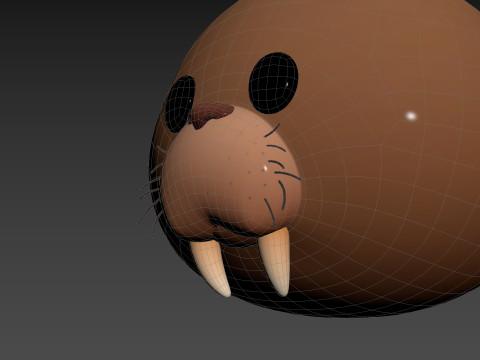Image resolution: width=480 pixels, height=360 pixels.
Task: Click the dark red walrus nose
Action: (212, 114)
